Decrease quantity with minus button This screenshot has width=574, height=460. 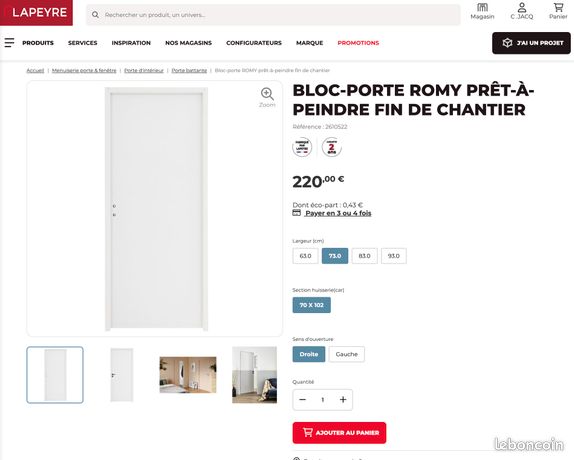click(x=302, y=400)
